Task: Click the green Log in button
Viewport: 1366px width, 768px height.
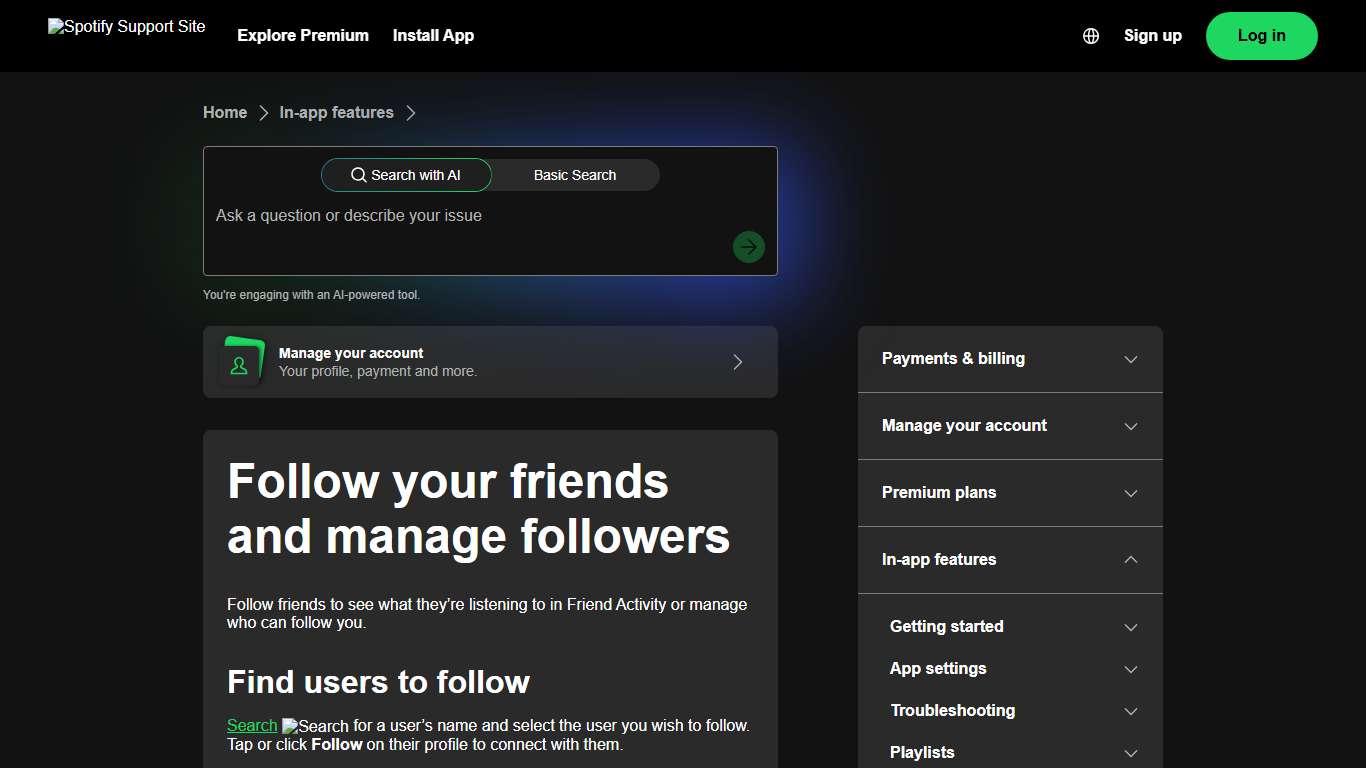Action: click(1261, 35)
